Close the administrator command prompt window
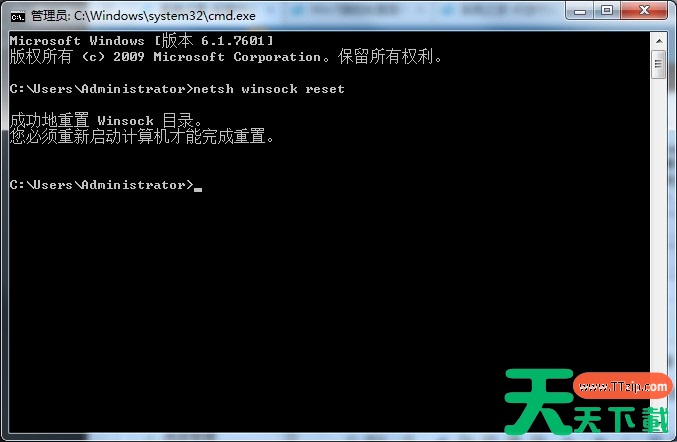The width and height of the screenshot is (677, 442). coord(644,10)
